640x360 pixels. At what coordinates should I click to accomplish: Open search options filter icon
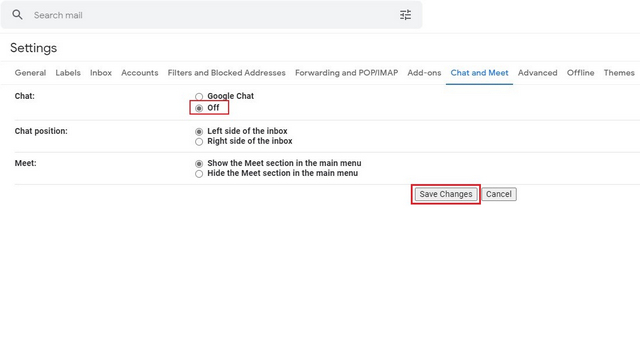405,15
